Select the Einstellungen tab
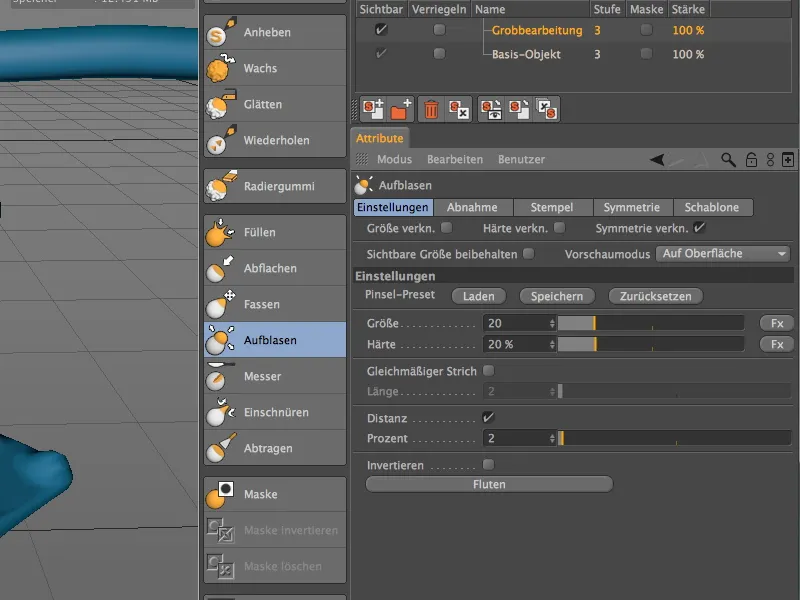Screen dimensions: 800x600 point(393,207)
